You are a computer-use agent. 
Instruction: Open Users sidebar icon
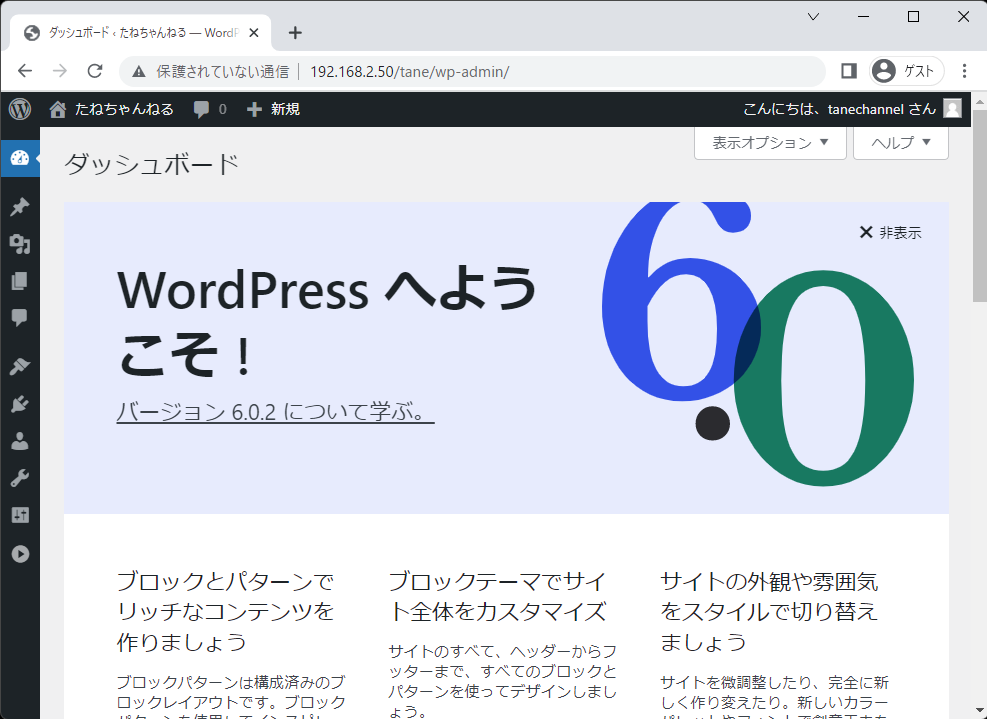tap(20, 441)
